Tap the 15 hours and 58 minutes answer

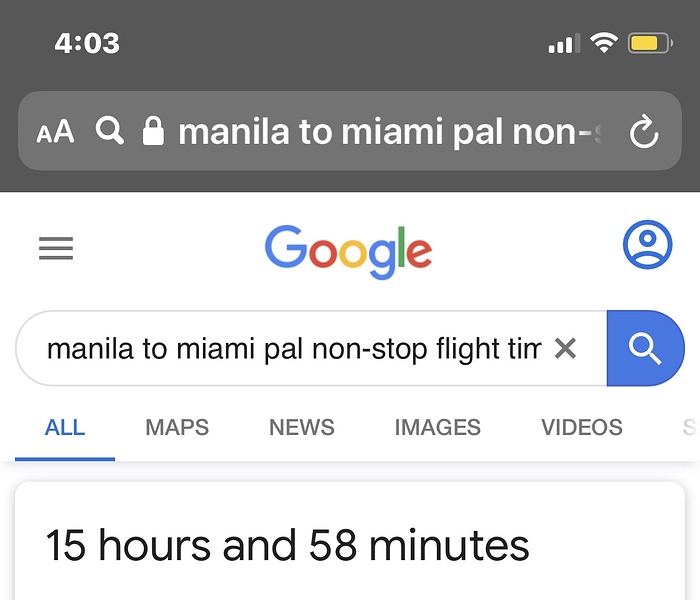[x=288, y=546]
